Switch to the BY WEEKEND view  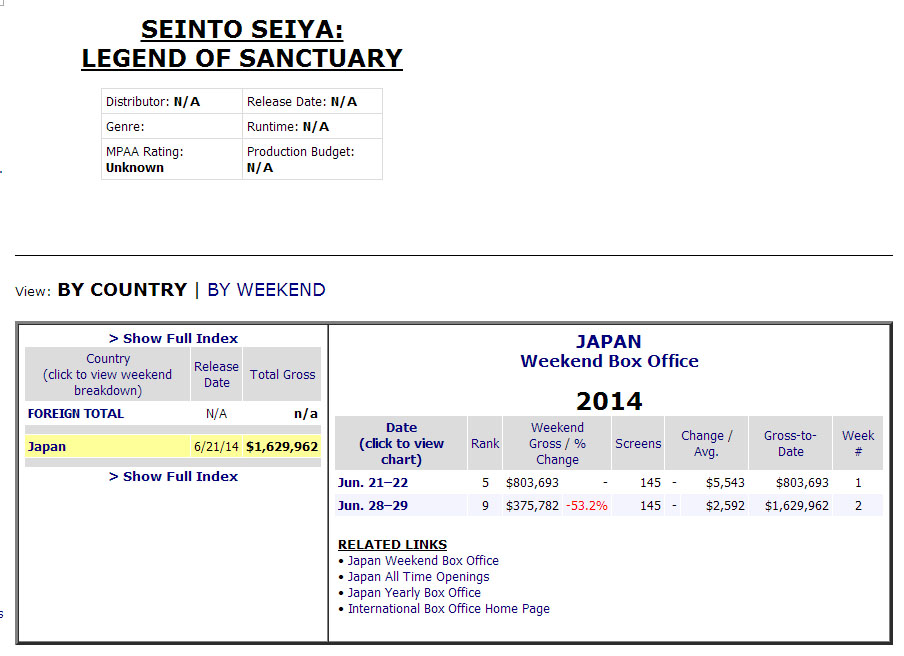[266, 289]
